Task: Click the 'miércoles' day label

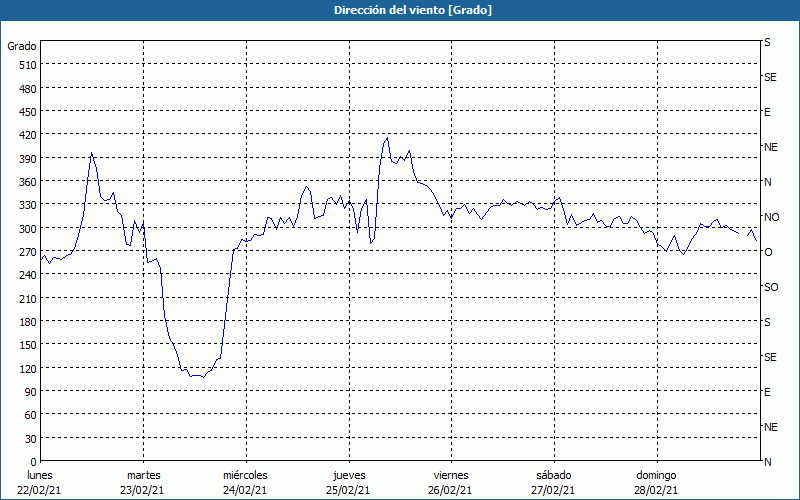Action: pos(245,476)
